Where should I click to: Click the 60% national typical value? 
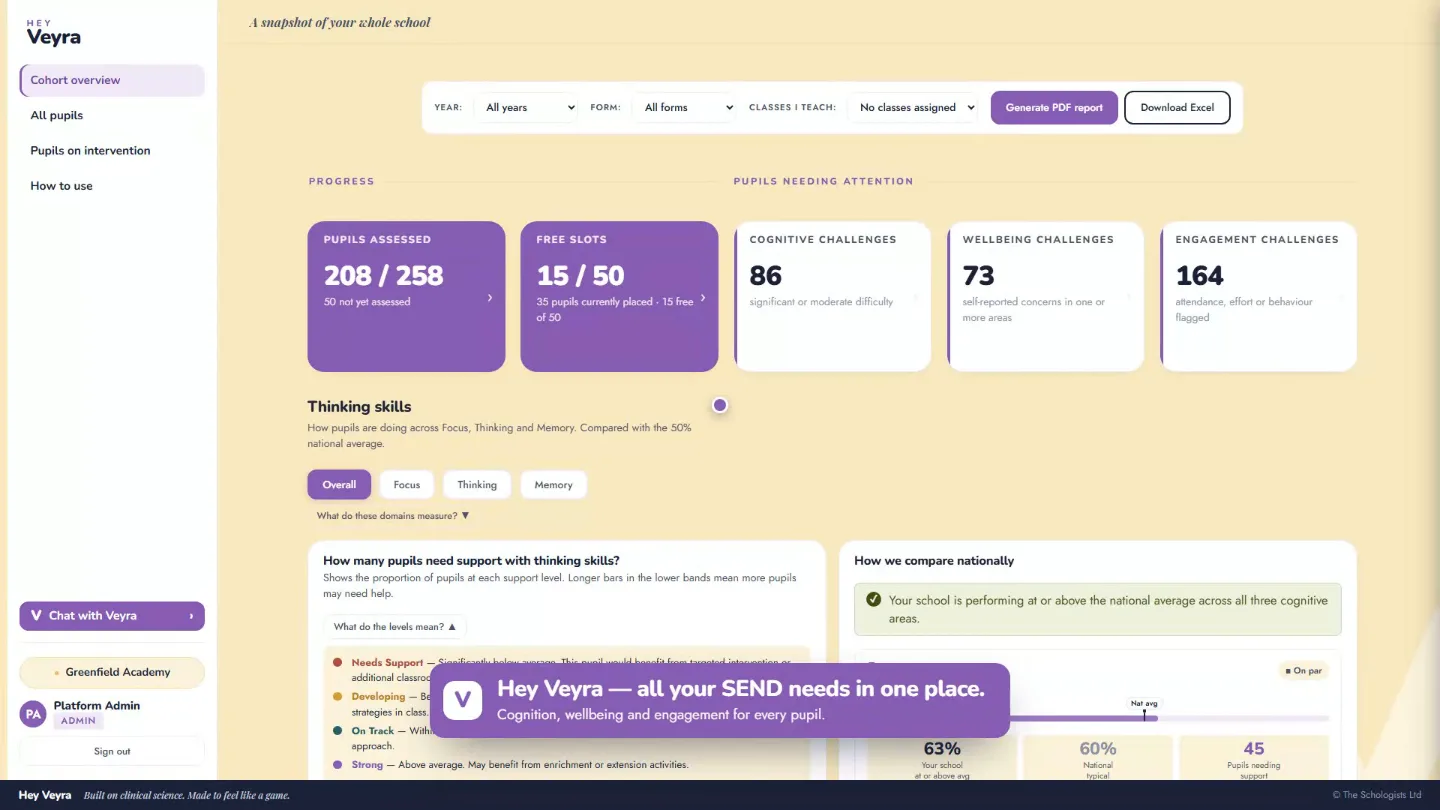coord(1098,748)
